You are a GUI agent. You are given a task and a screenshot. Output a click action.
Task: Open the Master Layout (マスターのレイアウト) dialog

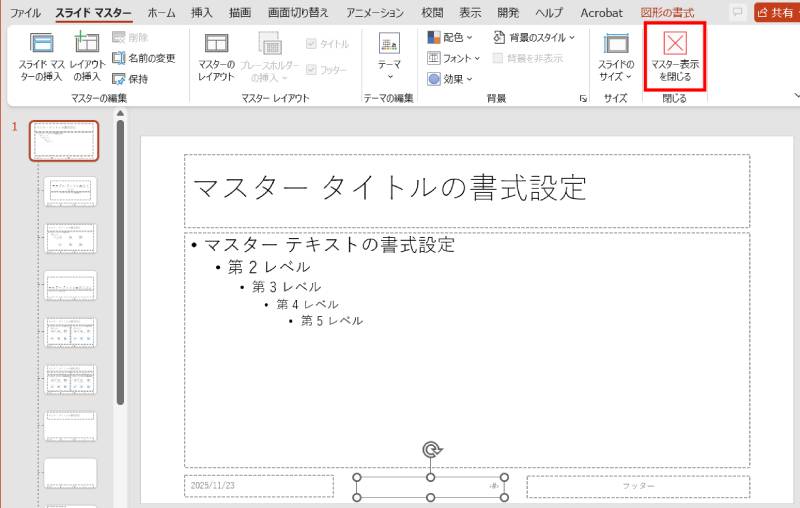coord(216,57)
